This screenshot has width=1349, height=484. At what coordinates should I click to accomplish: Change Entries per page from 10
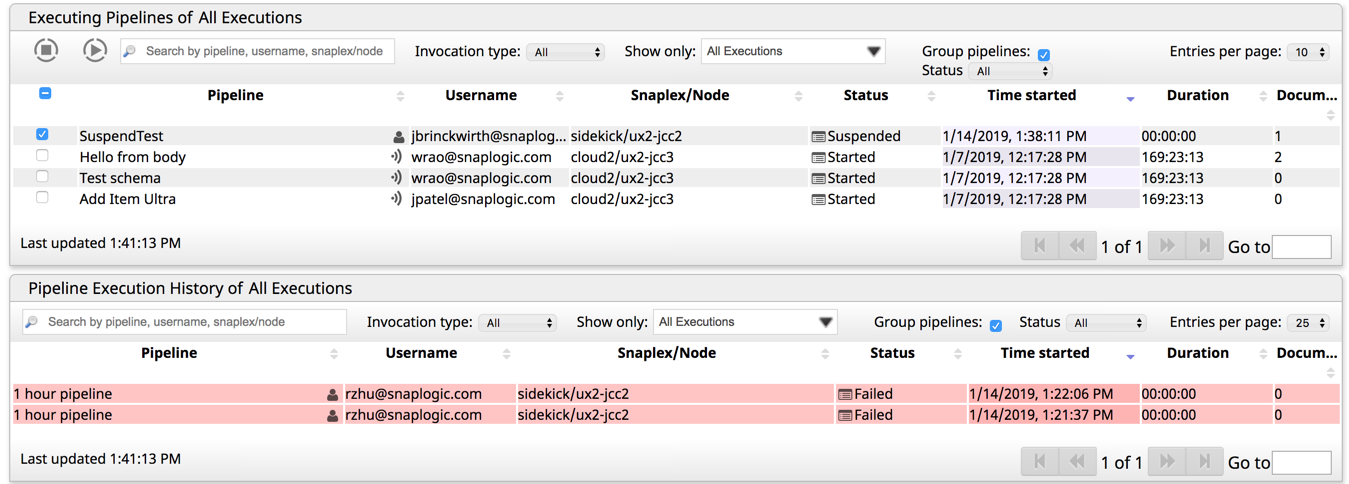pos(1308,52)
